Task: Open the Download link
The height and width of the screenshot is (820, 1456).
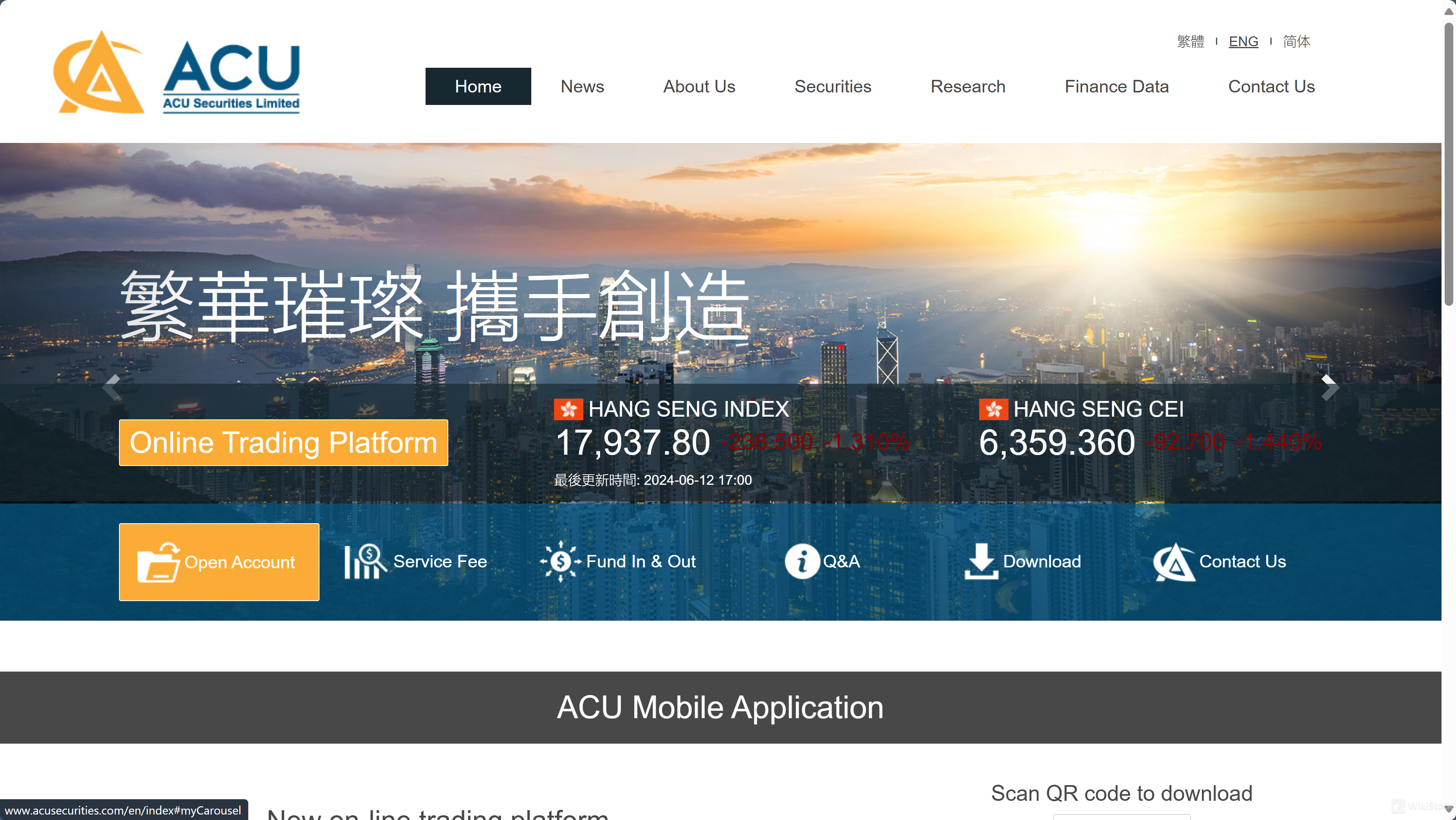Action: [1042, 562]
